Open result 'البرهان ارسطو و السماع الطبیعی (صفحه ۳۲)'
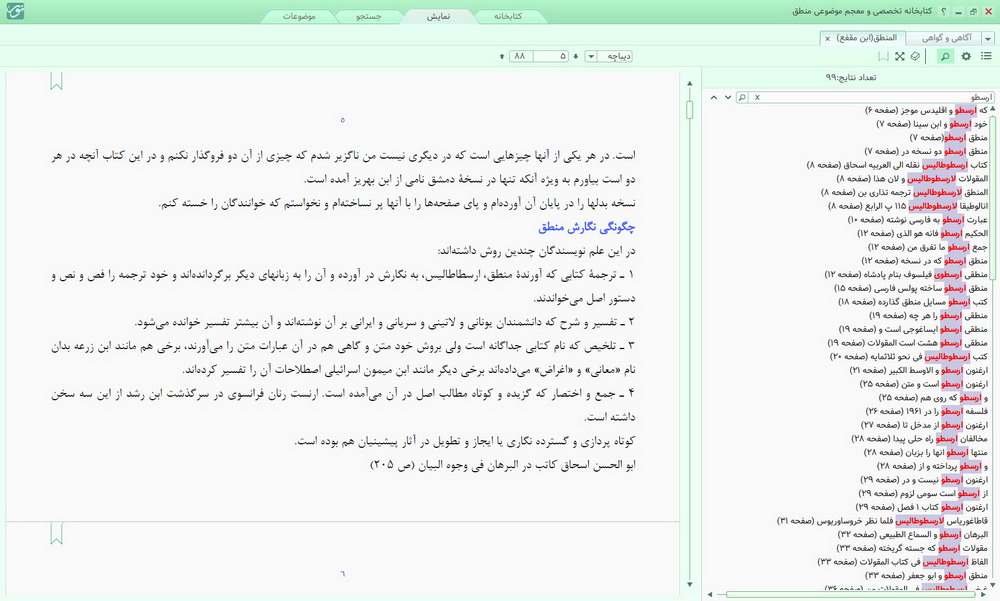Screen dimensions: 1000x601 [913, 535]
